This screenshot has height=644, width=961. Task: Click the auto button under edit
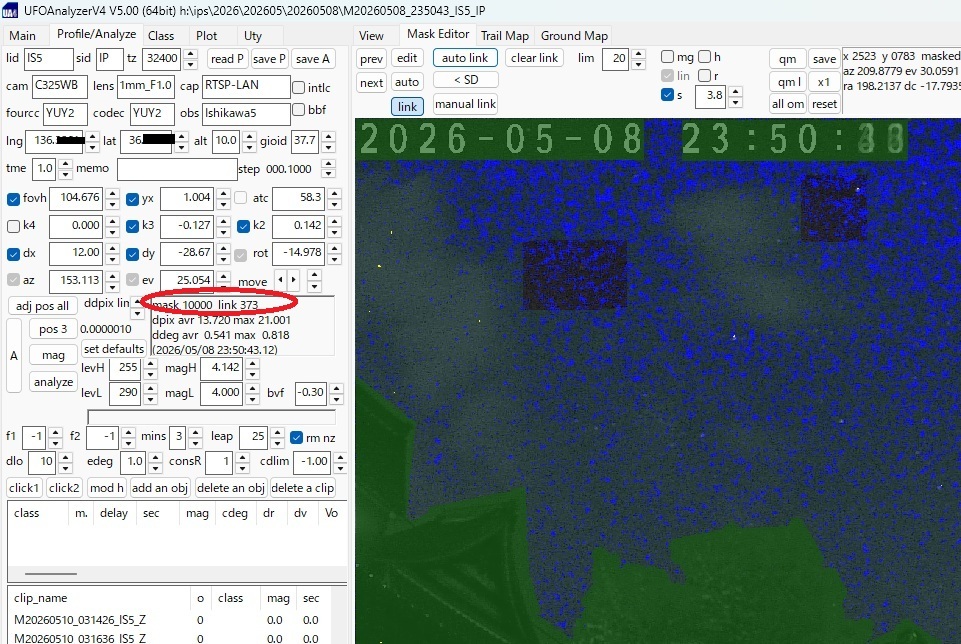tap(407, 82)
